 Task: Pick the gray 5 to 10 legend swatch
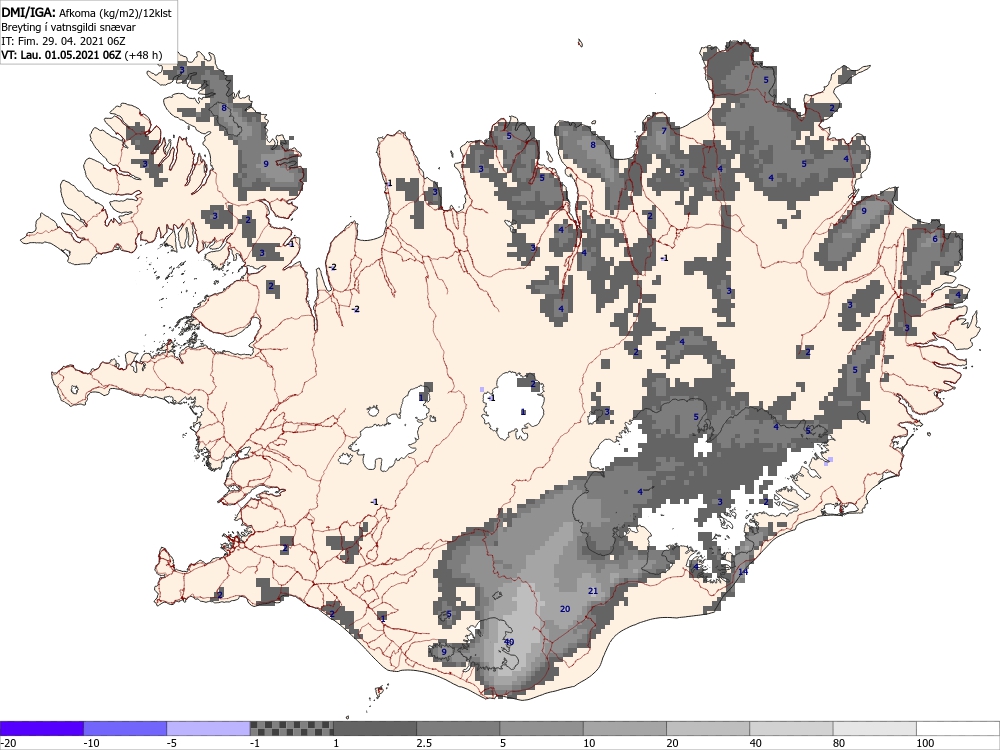(x=541, y=728)
